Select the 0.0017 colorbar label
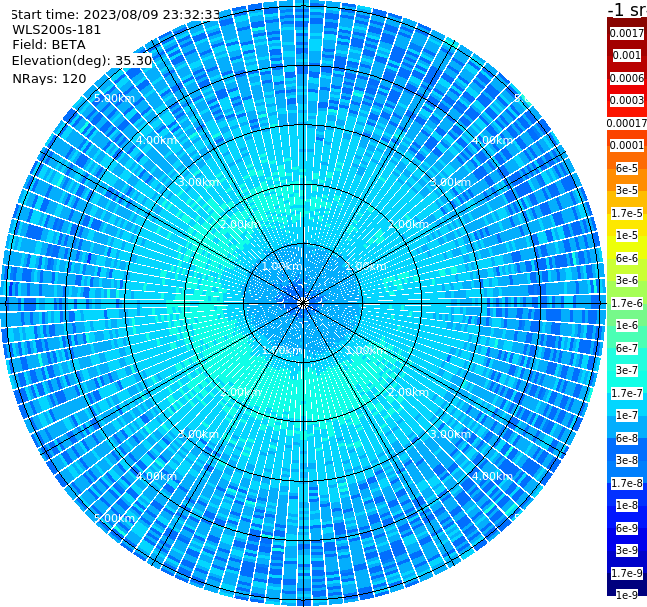Viewport: 647px width, 607px height. pyautogui.click(x=627, y=33)
